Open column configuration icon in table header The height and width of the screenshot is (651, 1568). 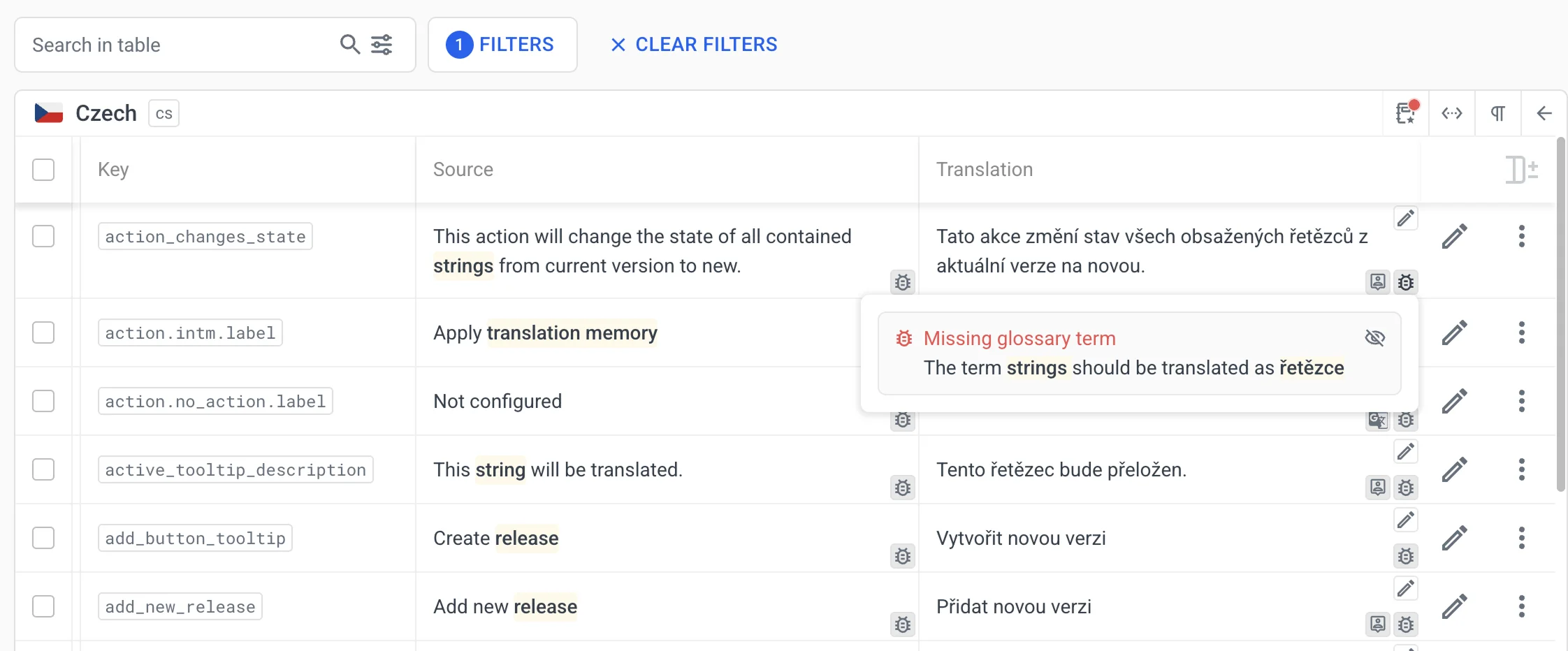point(1521,170)
